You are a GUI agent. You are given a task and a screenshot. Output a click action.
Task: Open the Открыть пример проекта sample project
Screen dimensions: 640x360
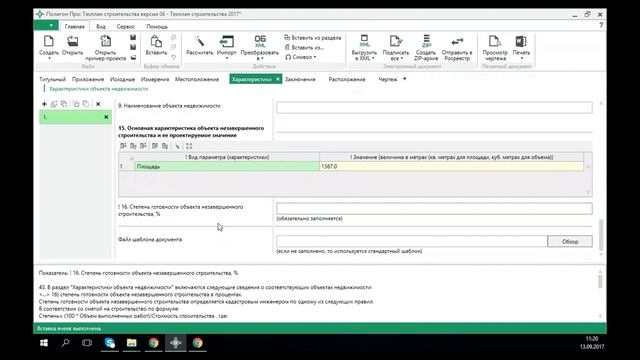click(x=106, y=41)
